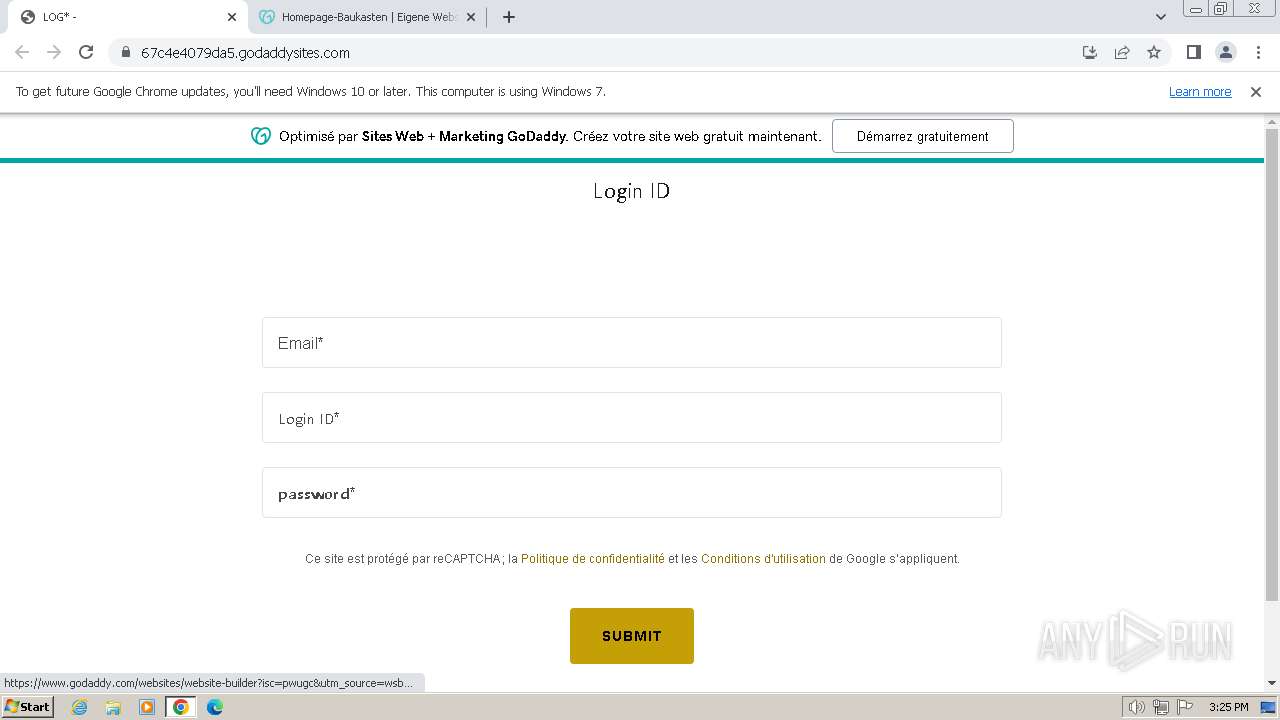Viewport: 1280px width, 720px height.
Task: Open the Chrome profile avatar
Action: 1225,52
